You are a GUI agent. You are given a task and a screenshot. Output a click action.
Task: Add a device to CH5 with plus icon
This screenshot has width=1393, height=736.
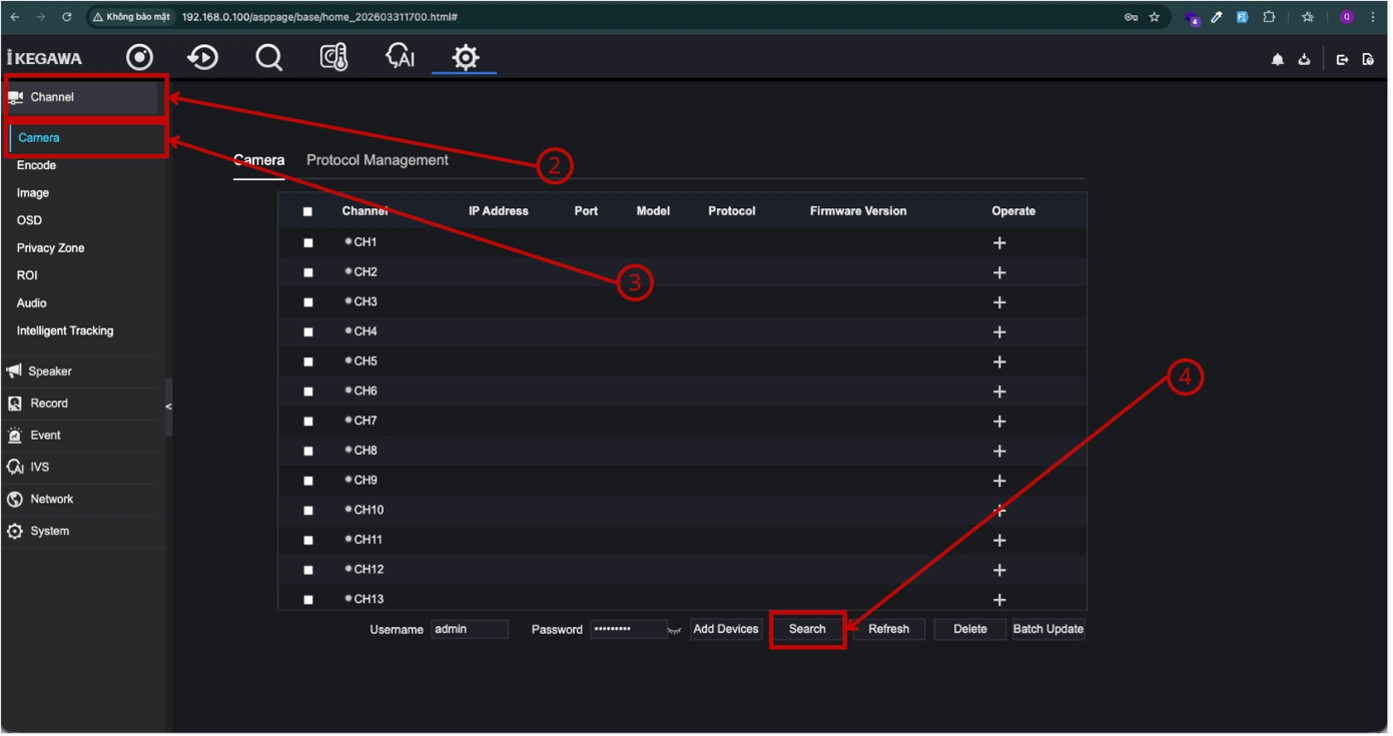coord(999,362)
